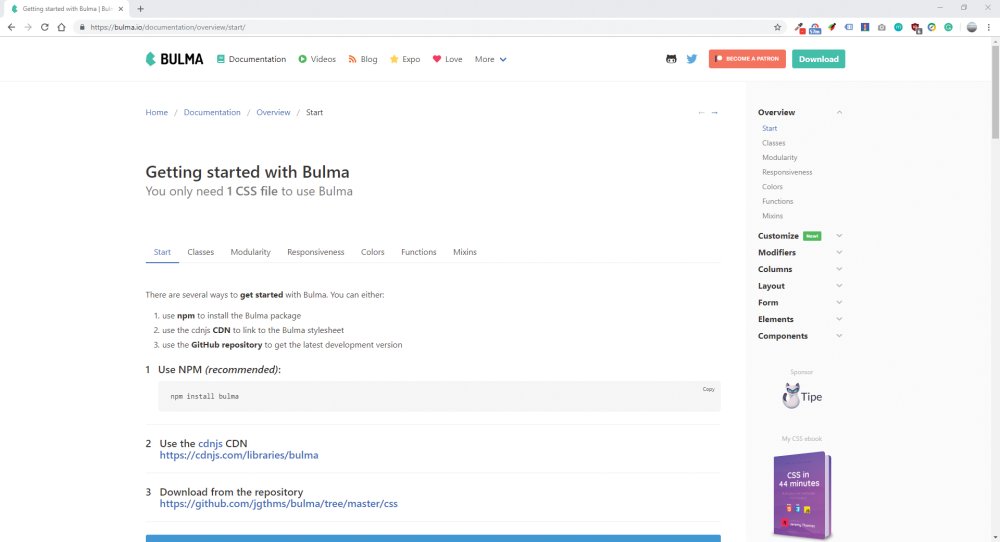Open the Twitter bird icon
Image resolution: width=1000 pixels, height=542 pixels.
click(x=691, y=59)
